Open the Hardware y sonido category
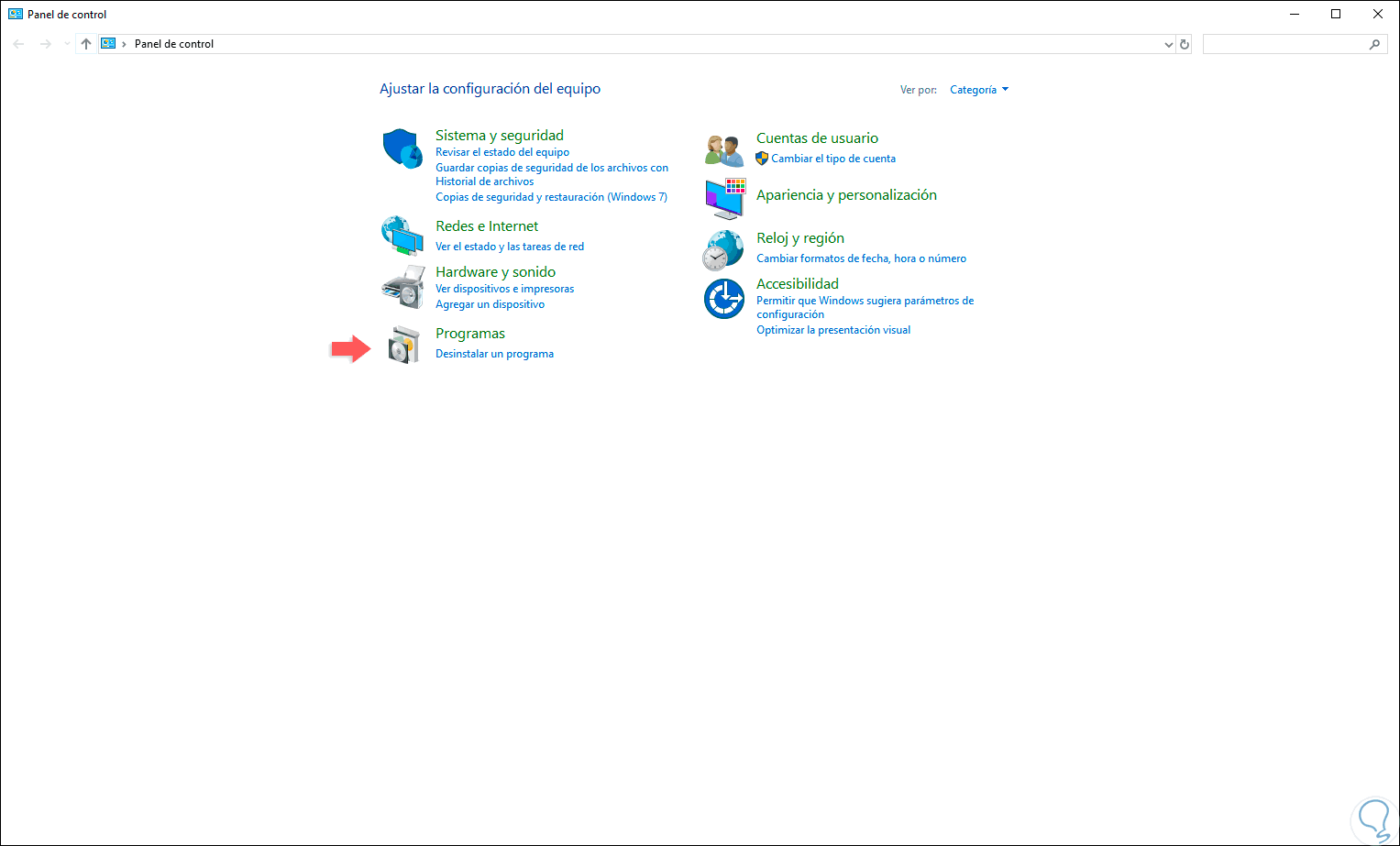1400x846 pixels. 496,272
